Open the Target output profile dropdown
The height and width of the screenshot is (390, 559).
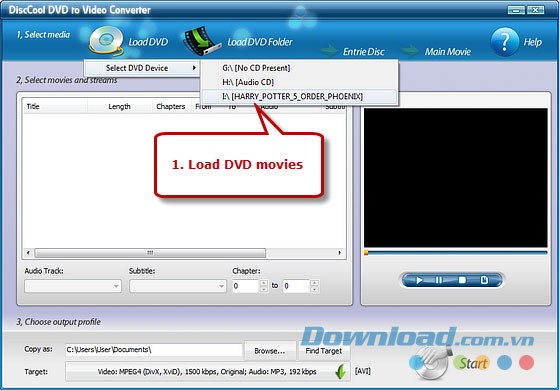pyautogui.click(x=207, y=372)
